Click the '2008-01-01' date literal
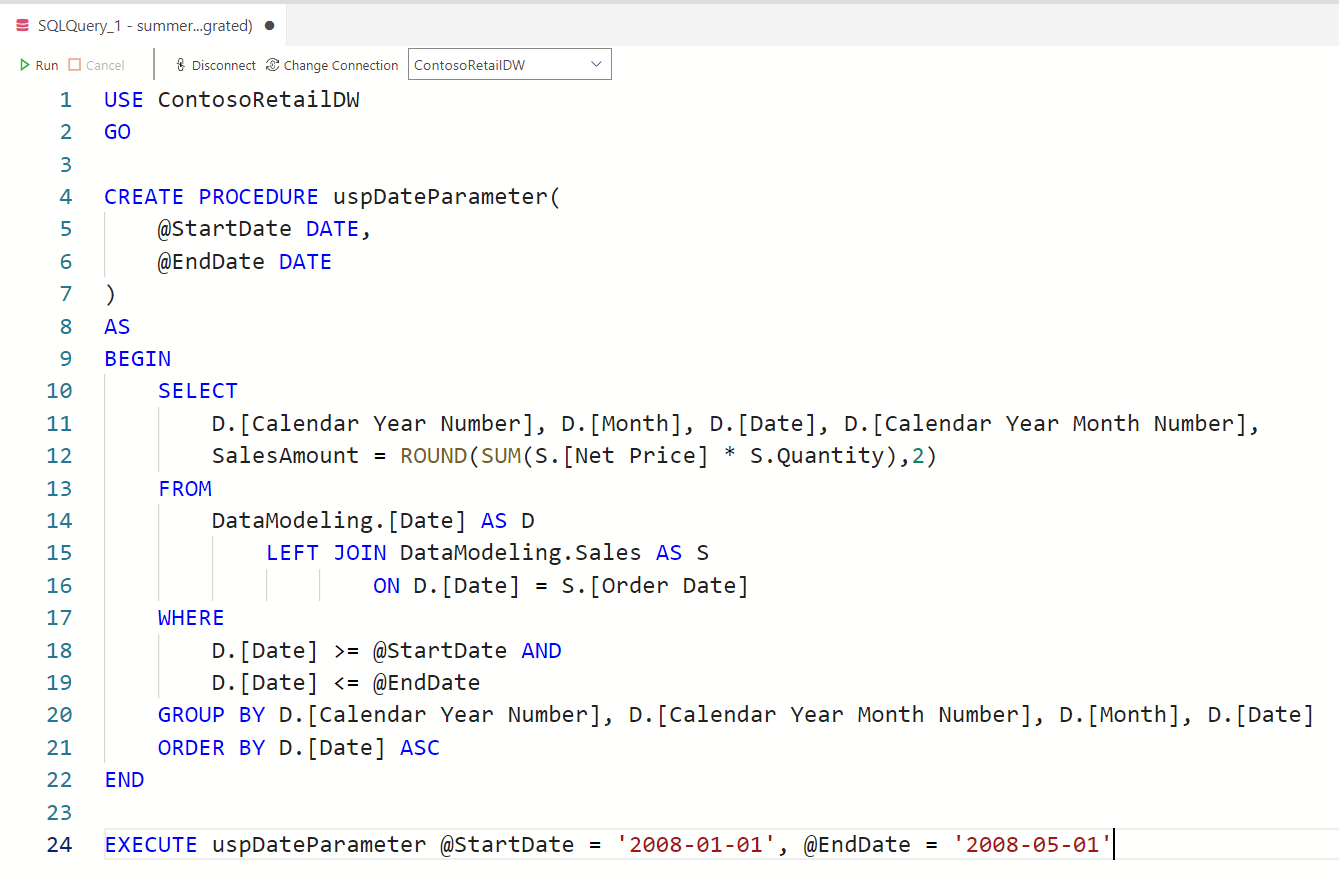This screenshot has width=1339, height=877. [x=694, y=844]
